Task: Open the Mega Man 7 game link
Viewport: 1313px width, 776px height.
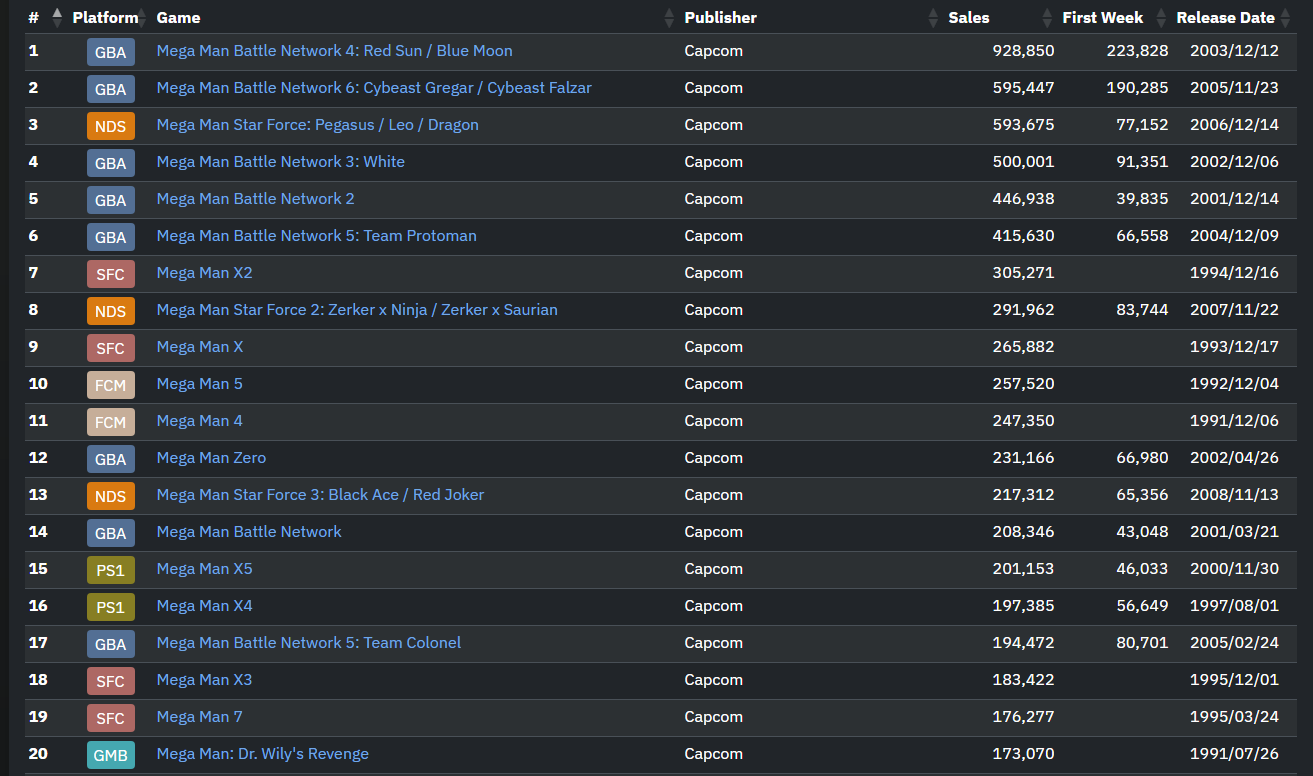Action: (200, 717)
